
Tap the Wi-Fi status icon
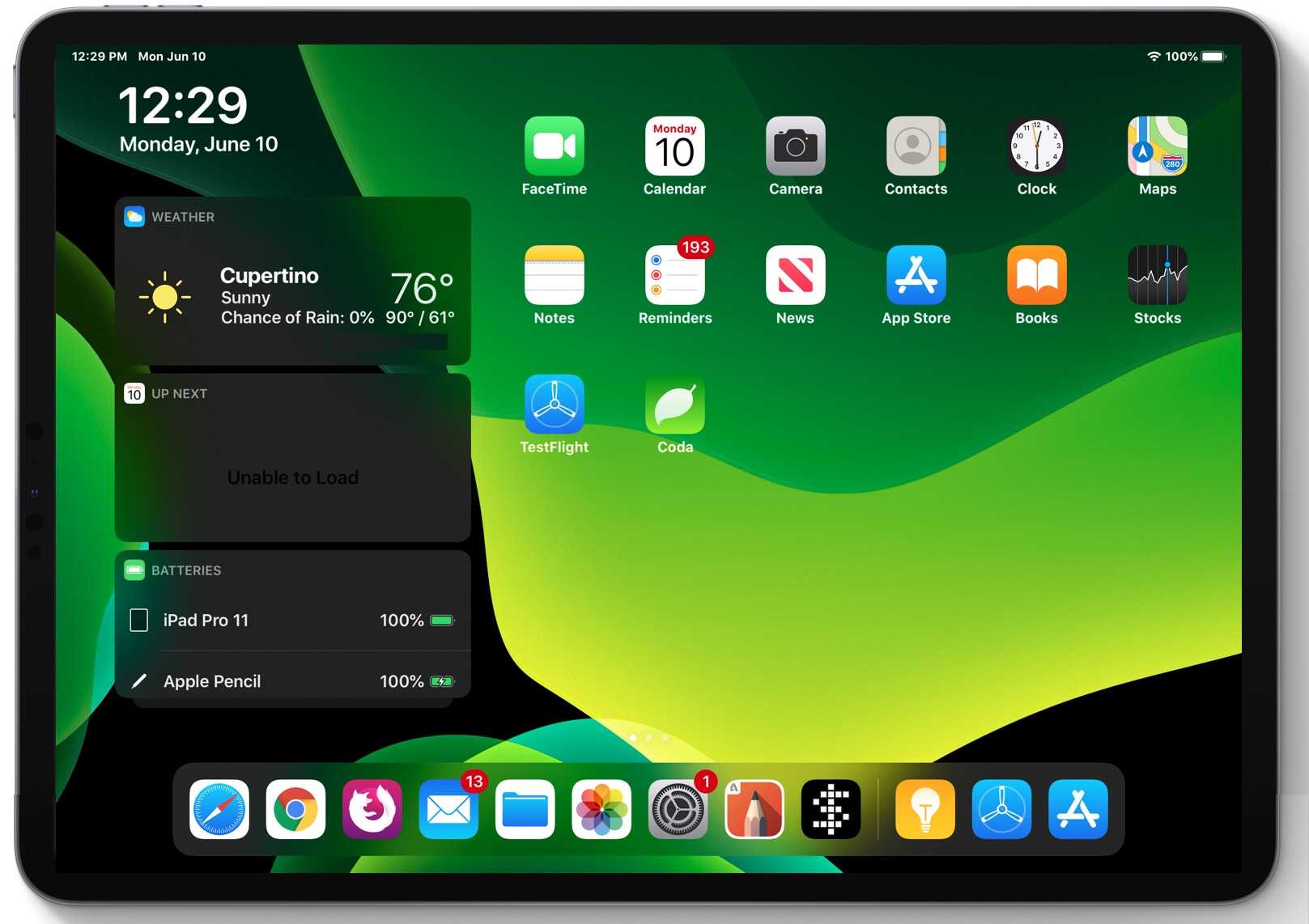[1154, 57]
